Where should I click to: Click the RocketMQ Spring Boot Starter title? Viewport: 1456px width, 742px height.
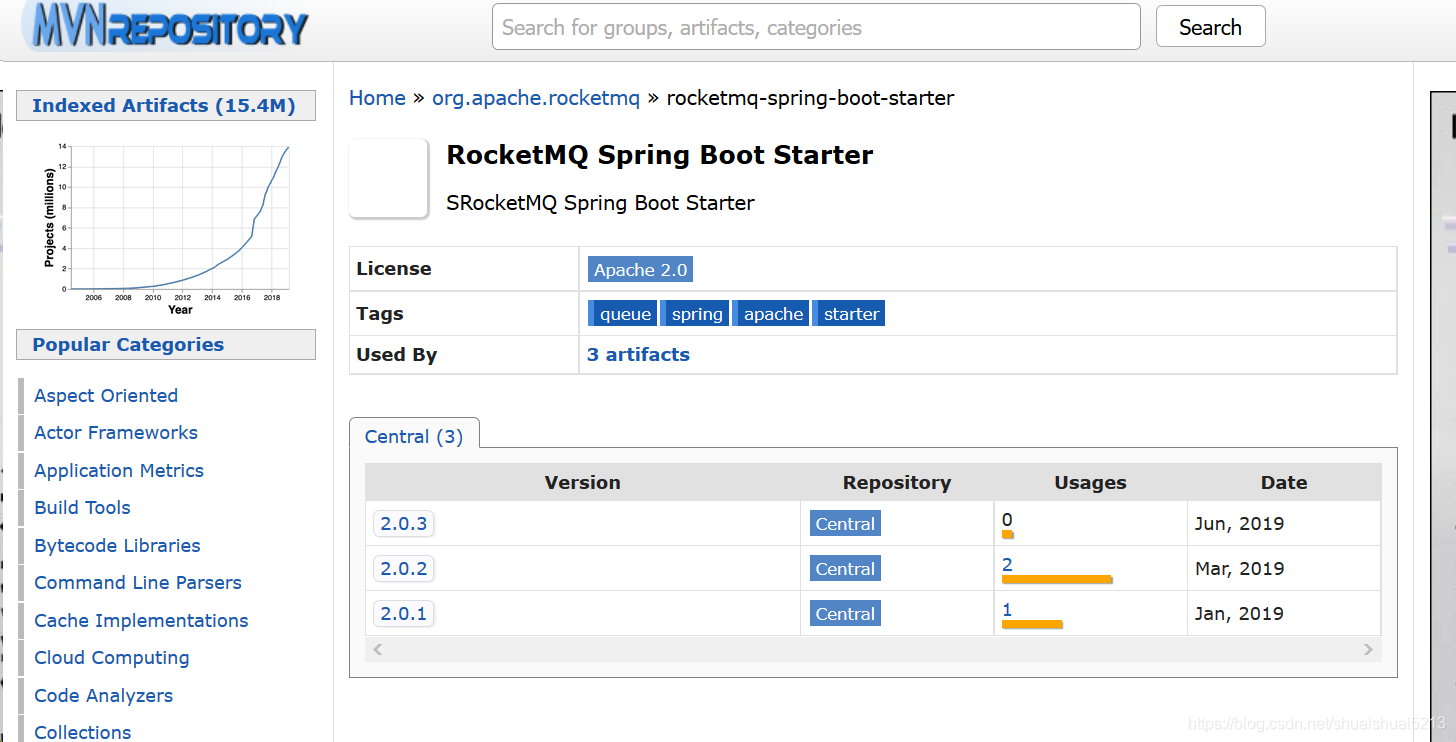(660, 155)
